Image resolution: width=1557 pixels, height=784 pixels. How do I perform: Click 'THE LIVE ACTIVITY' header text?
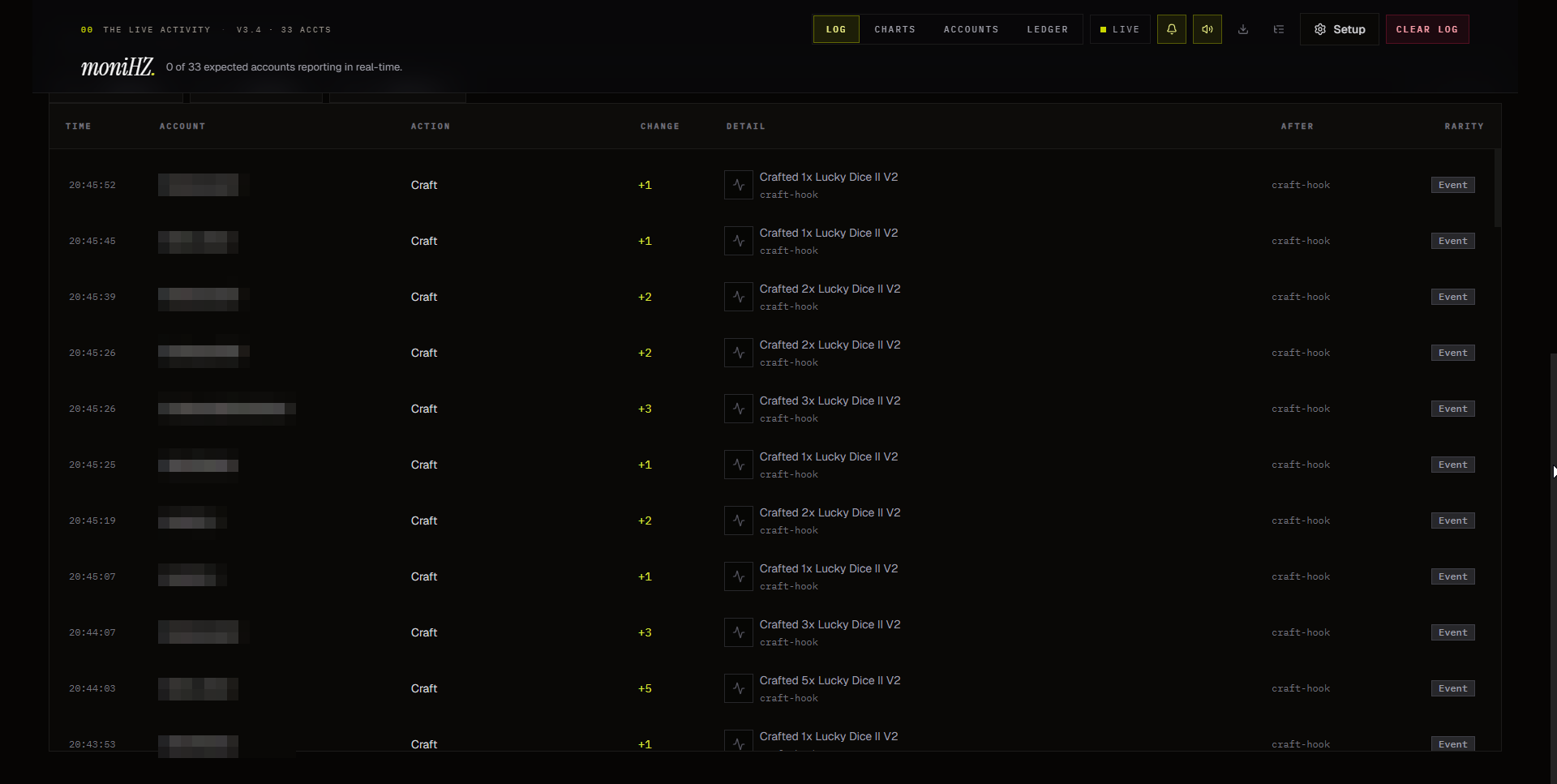[x=157, y=29]
